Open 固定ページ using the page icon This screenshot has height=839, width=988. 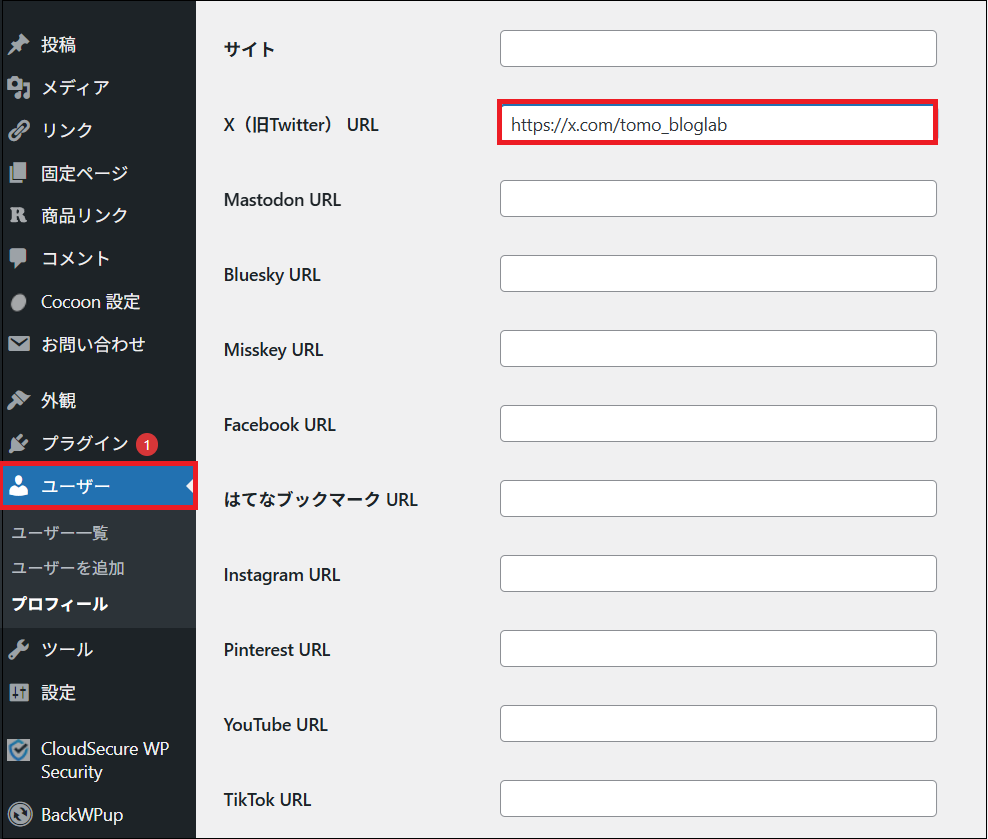18,172
